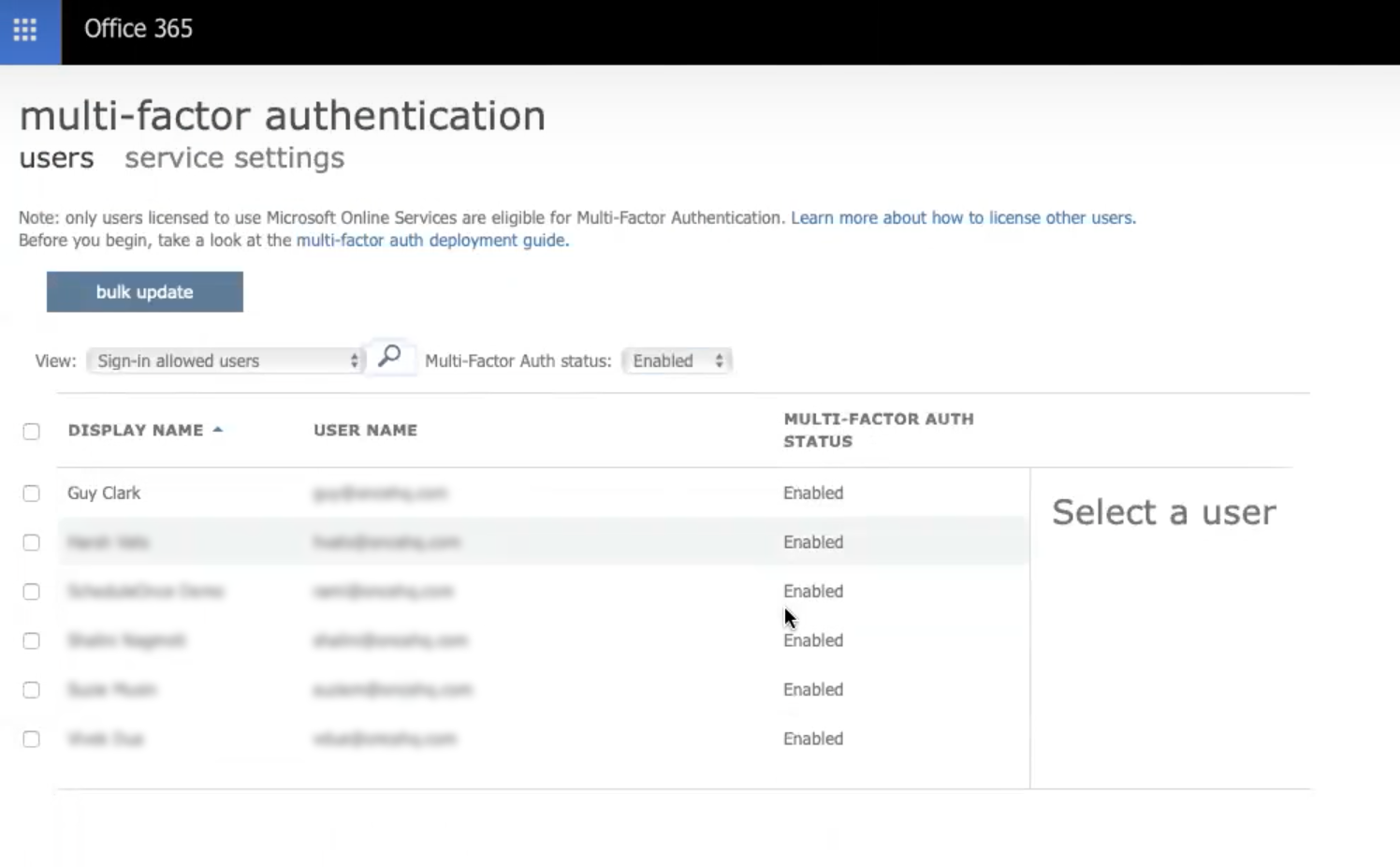Switch to the service settings tab
Image resolution: width=1400 pixels, height=867 pixels.
234,158
